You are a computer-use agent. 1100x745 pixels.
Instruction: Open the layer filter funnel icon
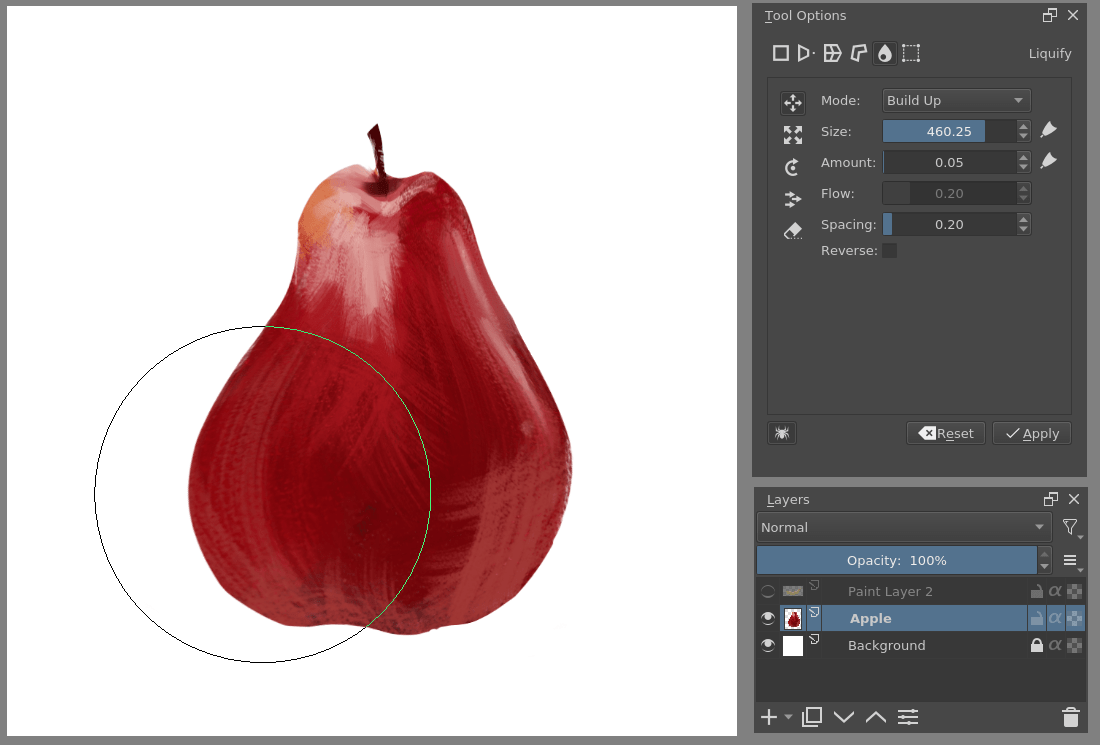pos(1070,527)
